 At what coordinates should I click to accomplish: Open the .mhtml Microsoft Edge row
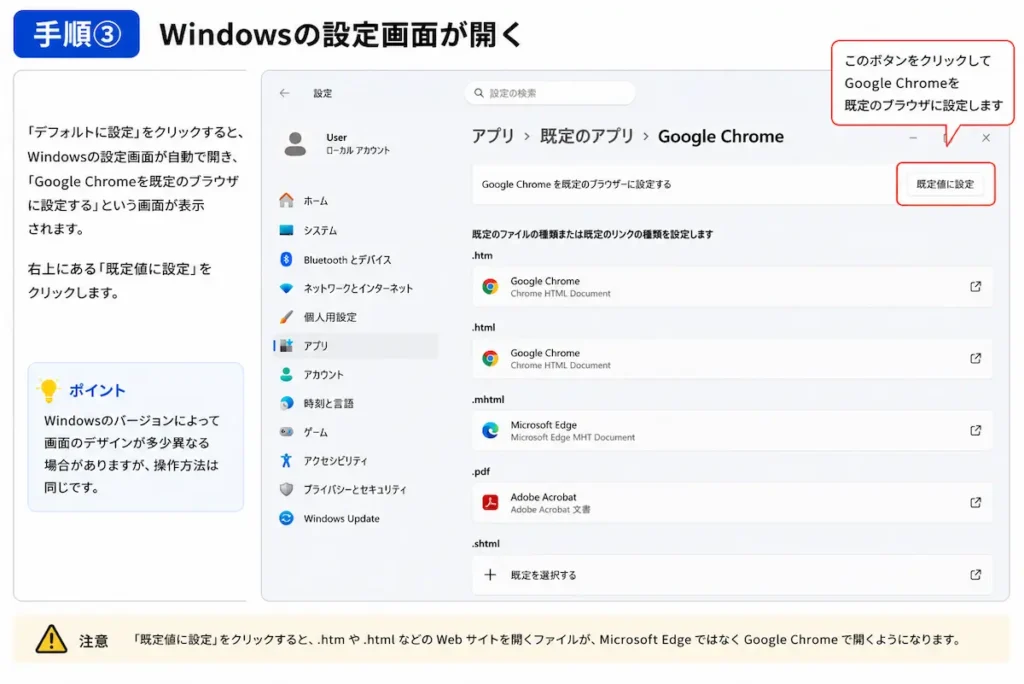click(x=732, y=431)
